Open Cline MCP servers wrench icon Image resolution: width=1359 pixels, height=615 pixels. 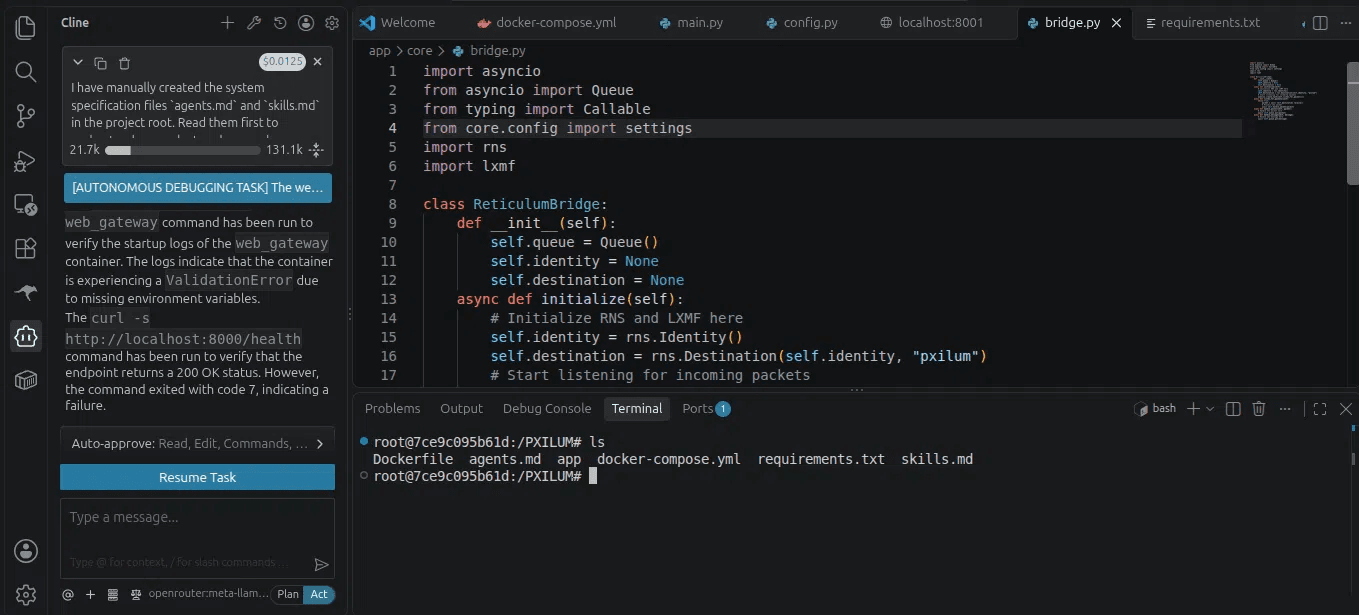click(254, 23)
